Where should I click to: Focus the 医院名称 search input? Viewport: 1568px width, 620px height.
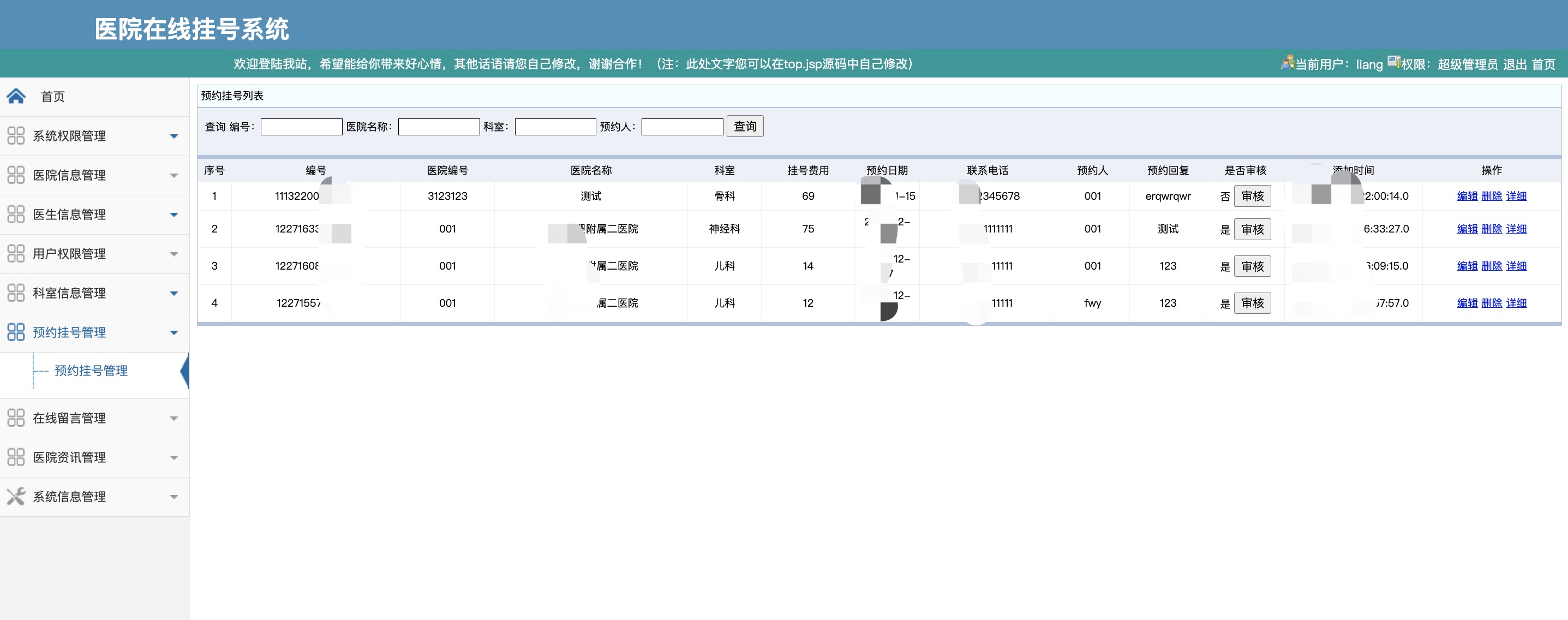439,127
